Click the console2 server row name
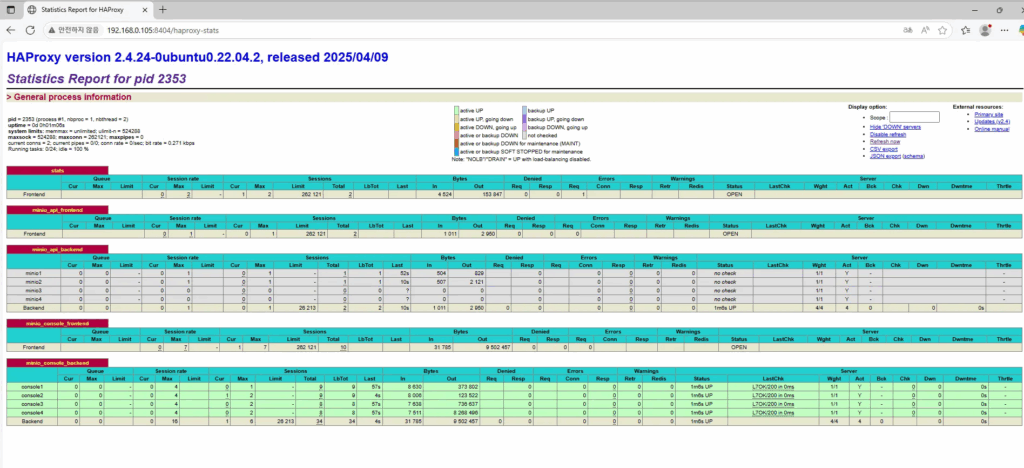 pyautogui.click(x=33, y=395)
